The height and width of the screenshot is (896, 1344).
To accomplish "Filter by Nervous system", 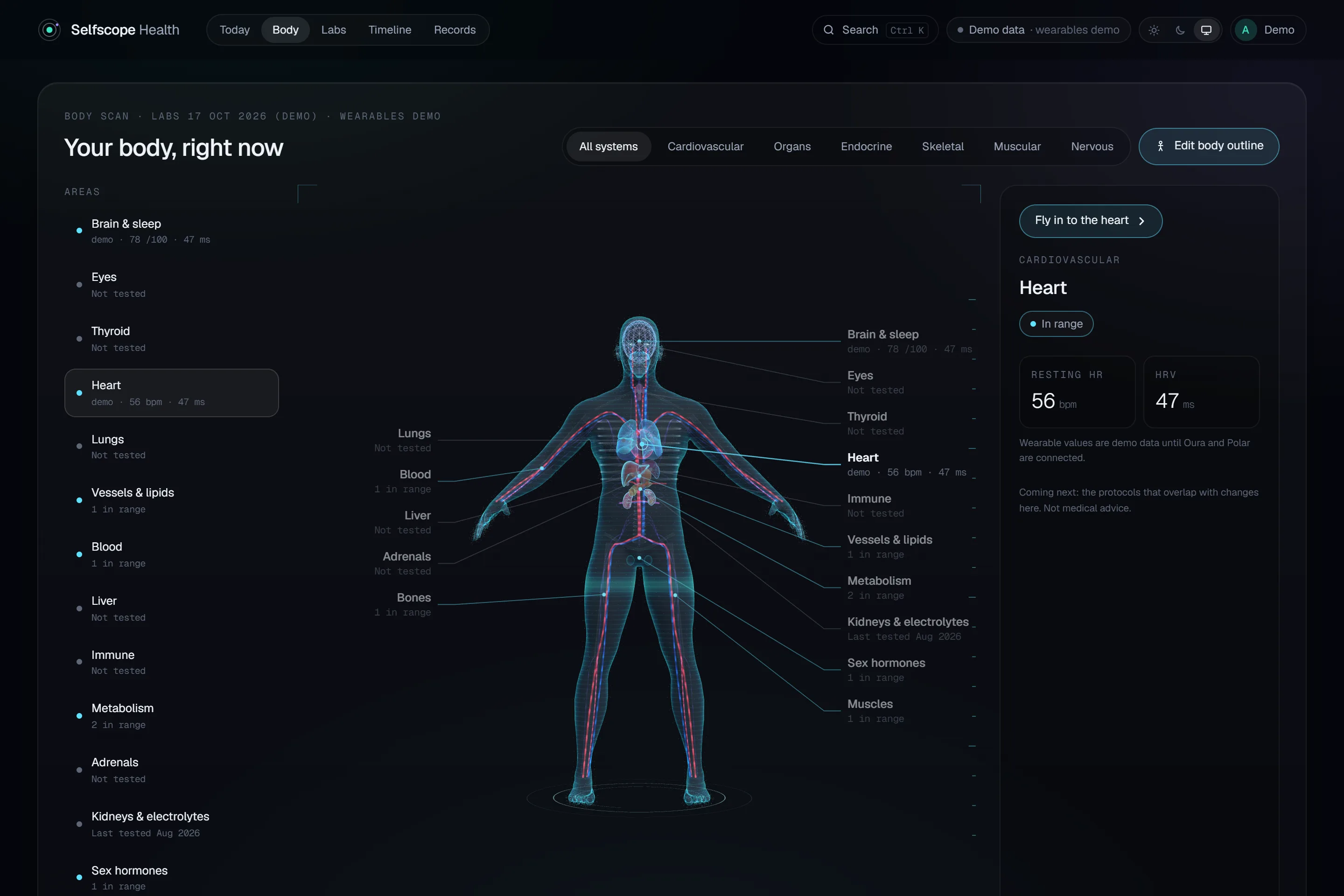I will [x=1092, y=146].
